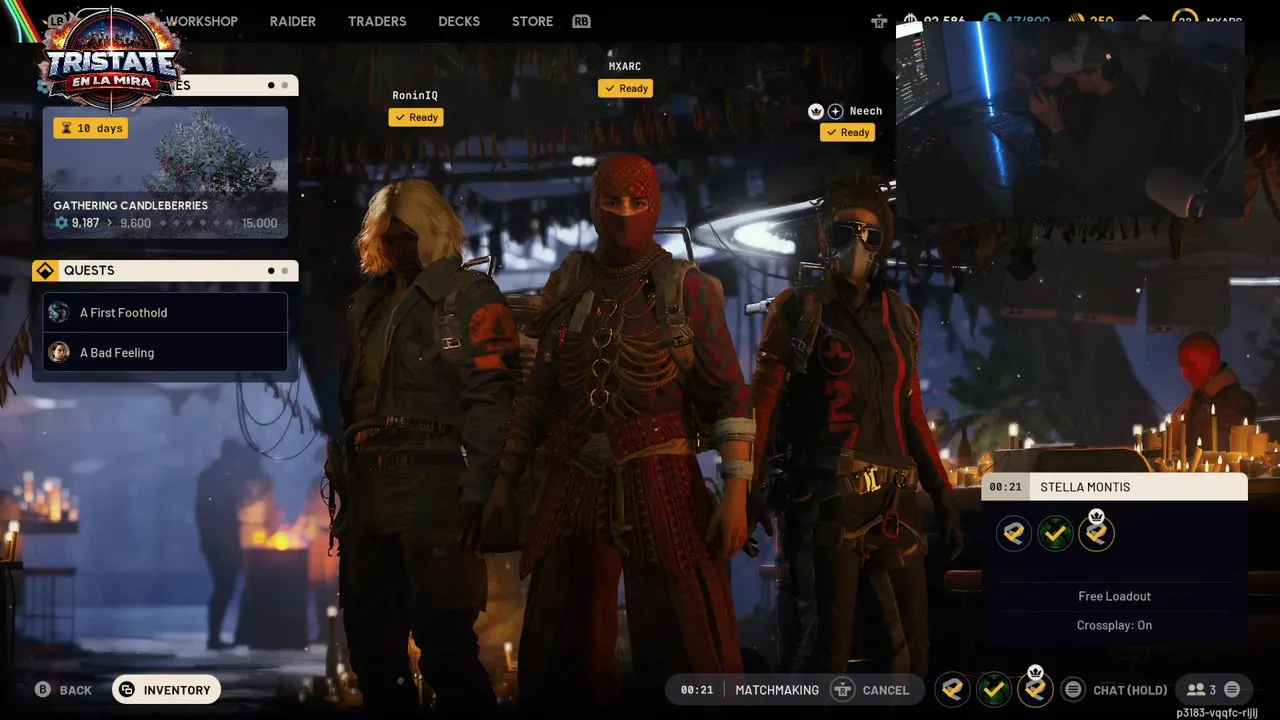Select first page dot of the Quests panel
The width and height of the screenshot is (1280, 720).
(x=271, y=270)
